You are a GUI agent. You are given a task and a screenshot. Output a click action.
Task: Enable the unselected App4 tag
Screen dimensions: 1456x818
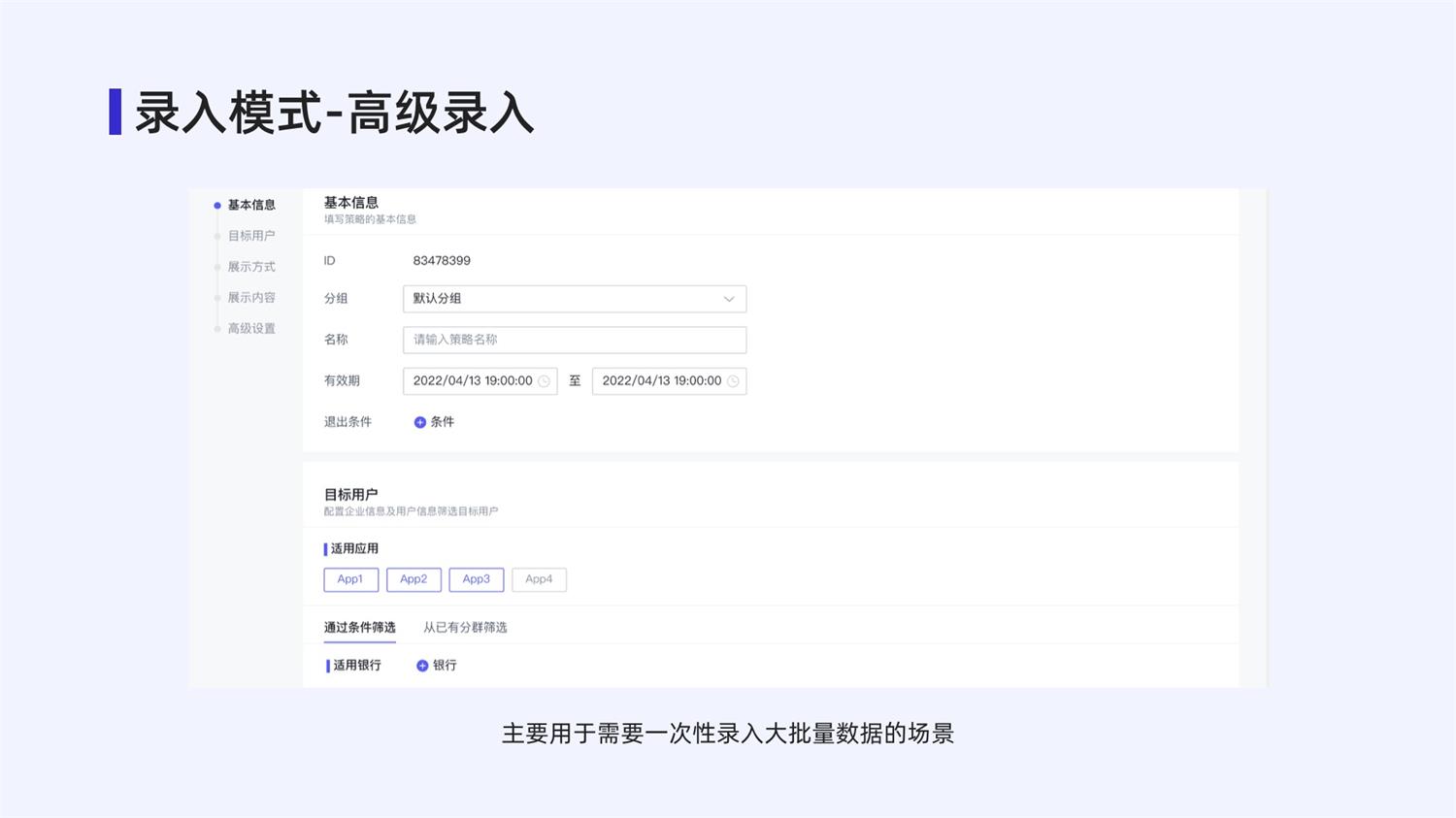click(539, 579)
